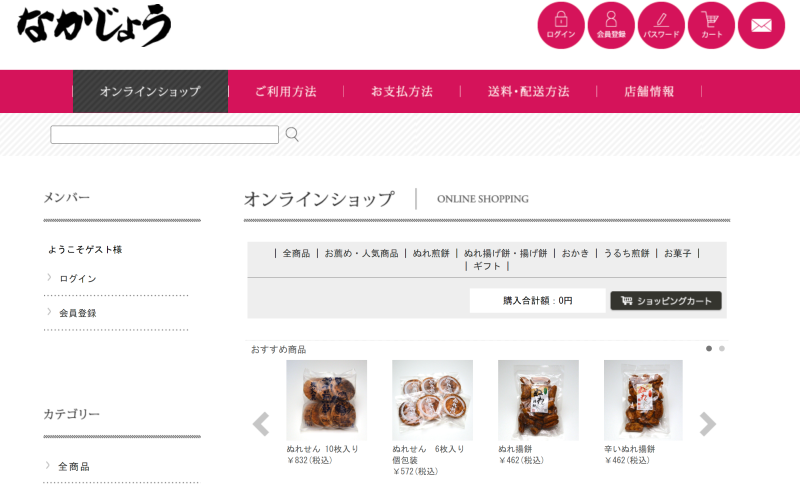Open the cart icon in header
Screen dimensions: 800x485
[711, 25]
